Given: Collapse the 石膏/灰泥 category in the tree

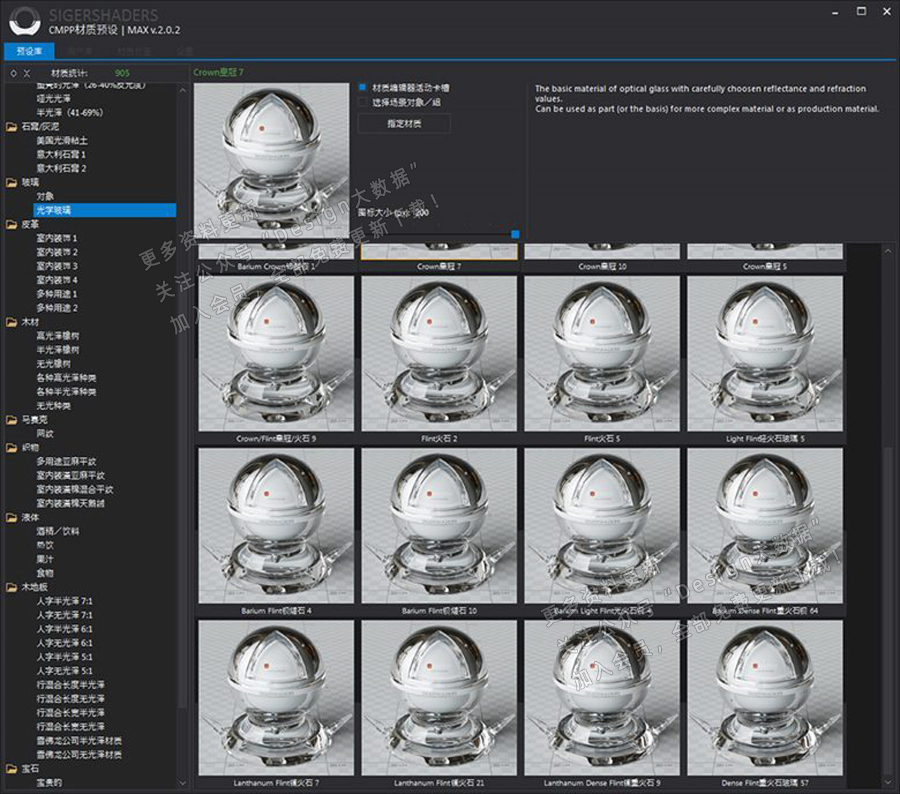Looking at the screenshot, I should (11, 127).
